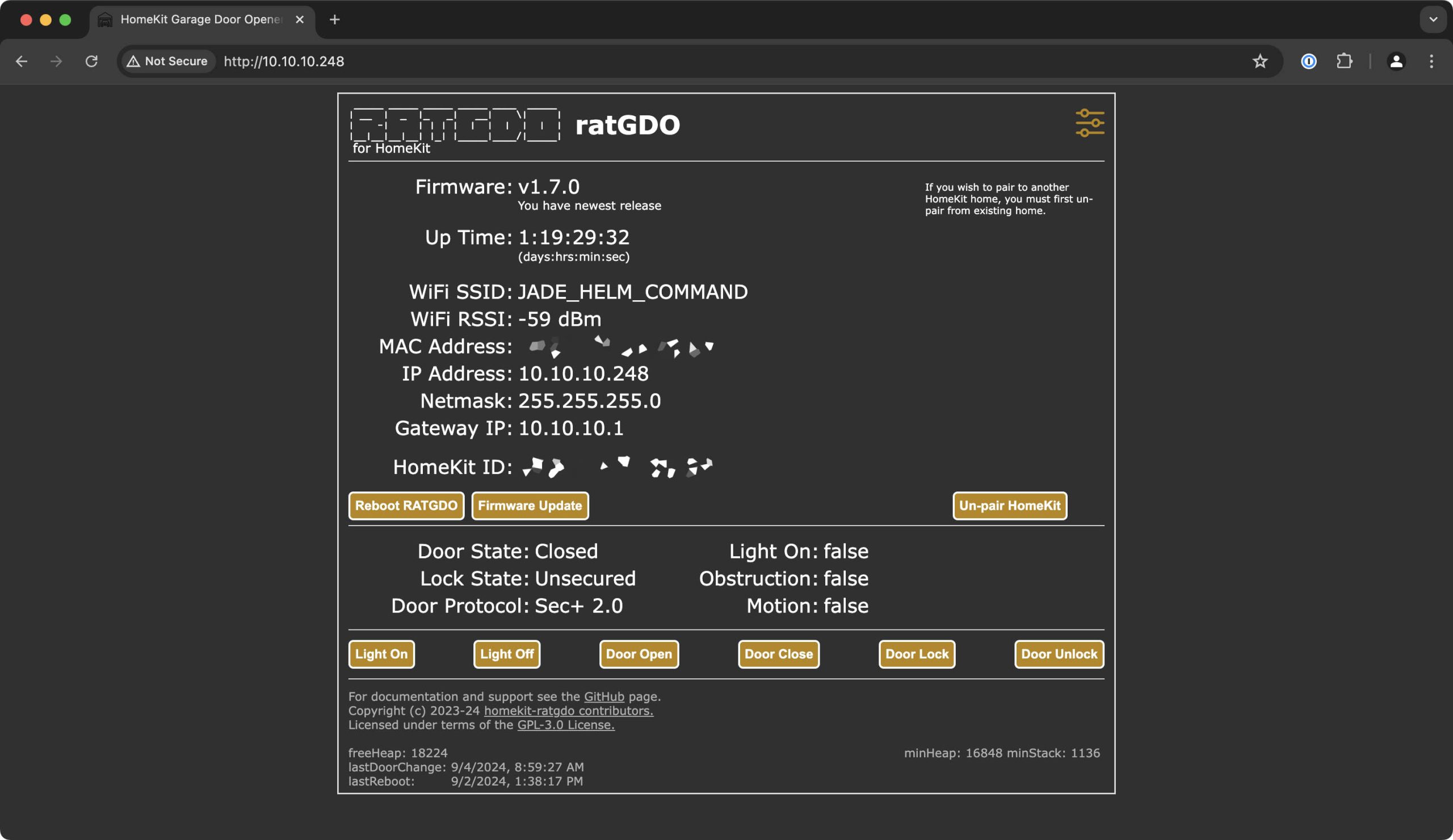Open the Chrome profile avatar icon
Image resolution: width=1453 pixels, height=840 pixels.
click(1396, 61)
